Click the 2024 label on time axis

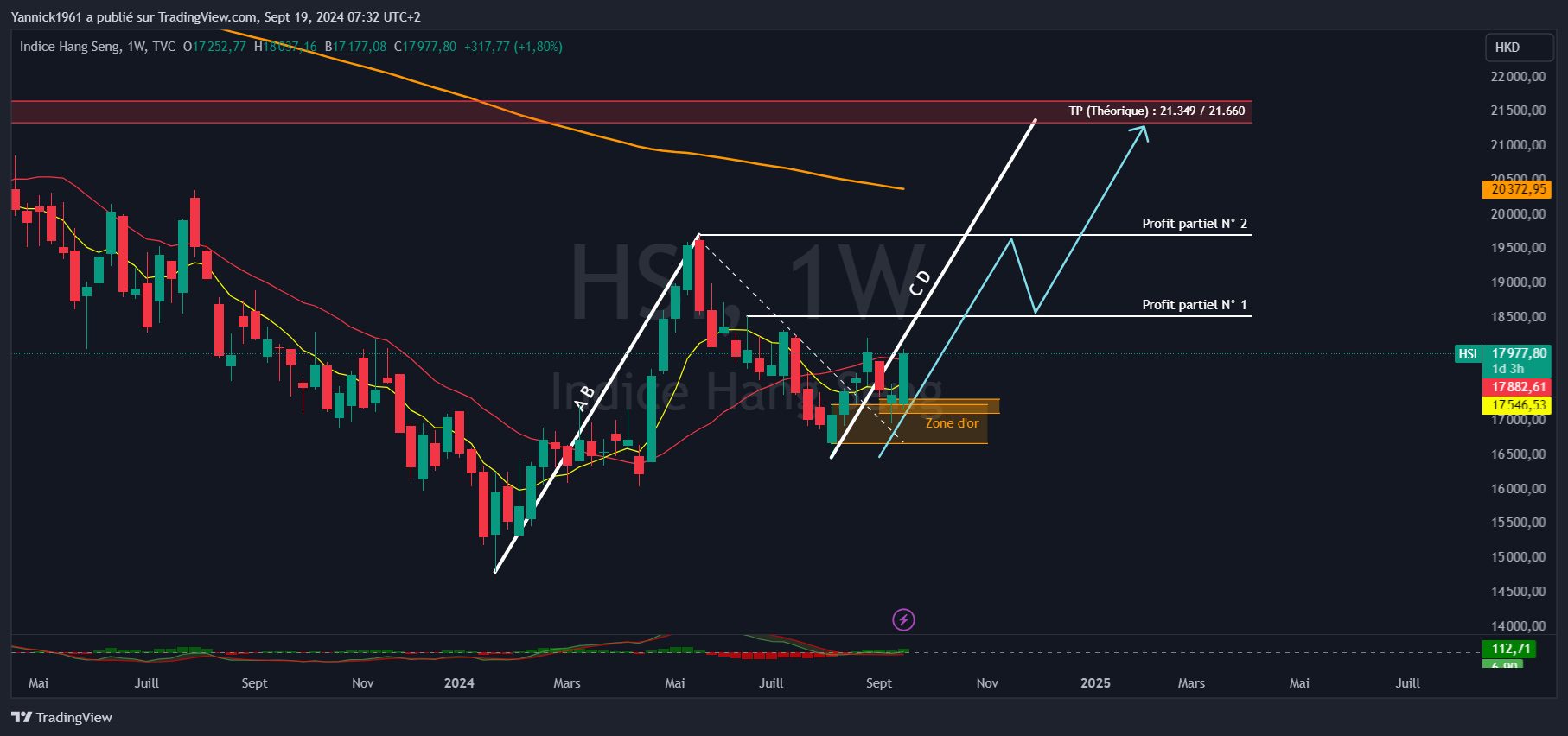click(459, 683)
